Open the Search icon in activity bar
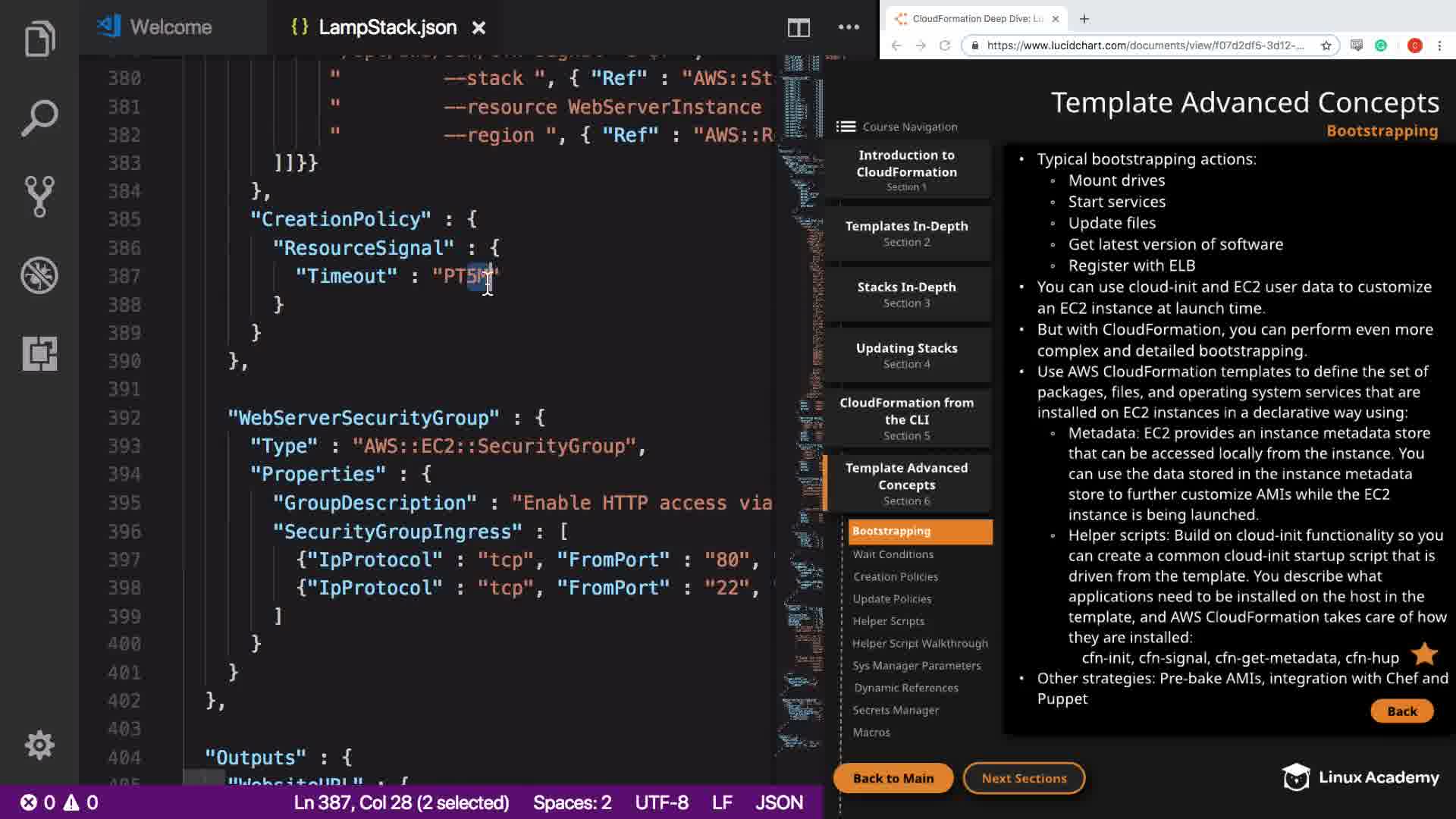This screenshot has height=819, width=1456. click(x=39, y=118)
